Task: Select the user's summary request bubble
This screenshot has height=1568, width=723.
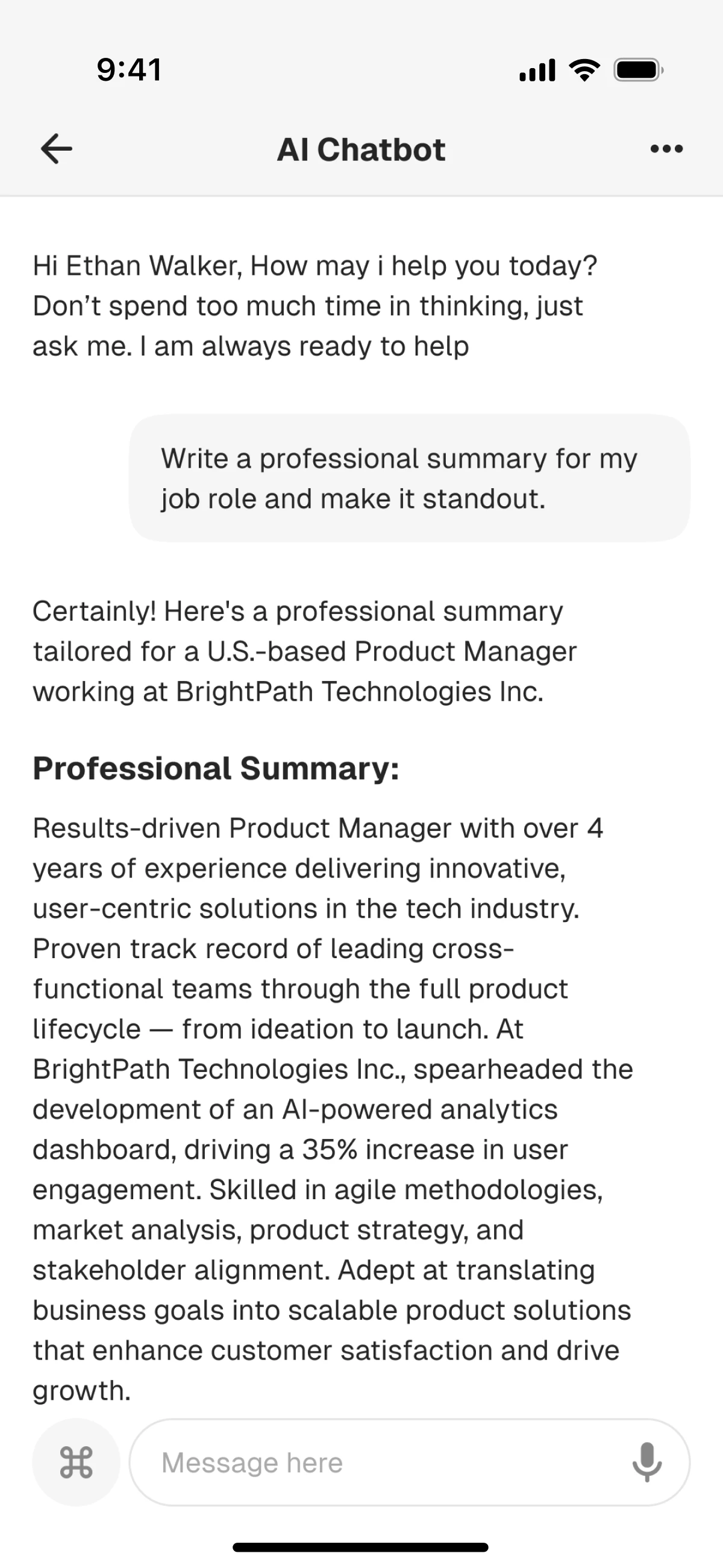Action: (409, 478)
